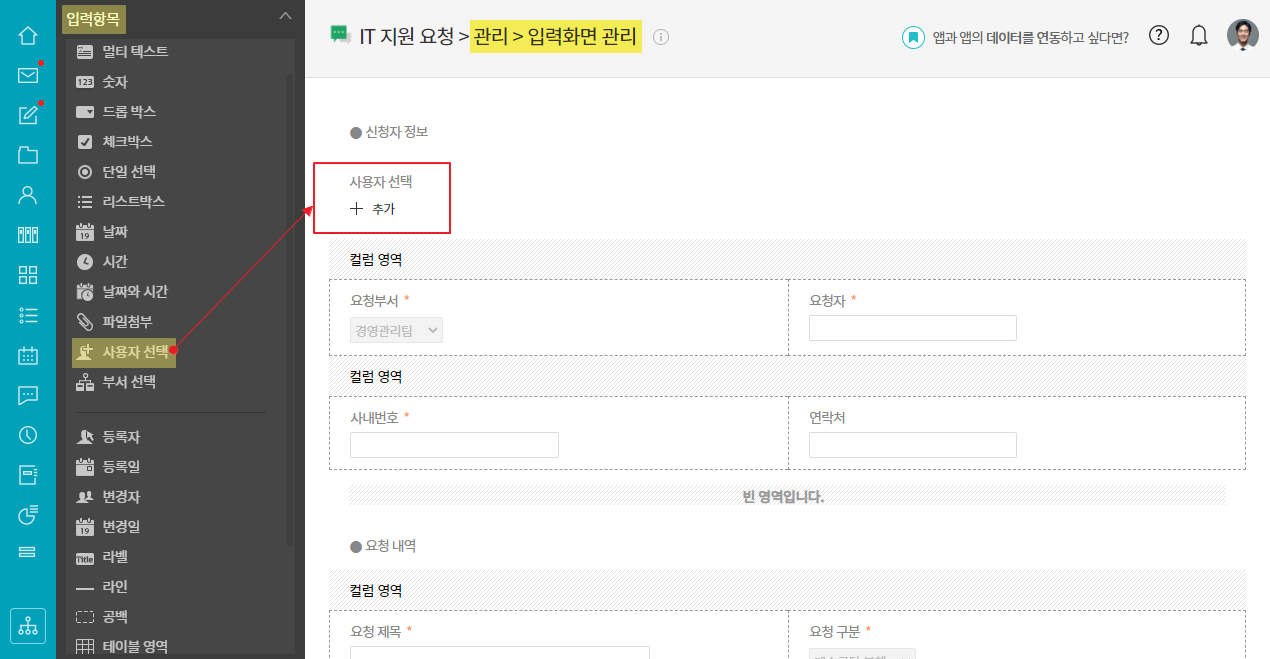
Task: Select the 드롭 박스 input item
Action: [x=129, y=112]
